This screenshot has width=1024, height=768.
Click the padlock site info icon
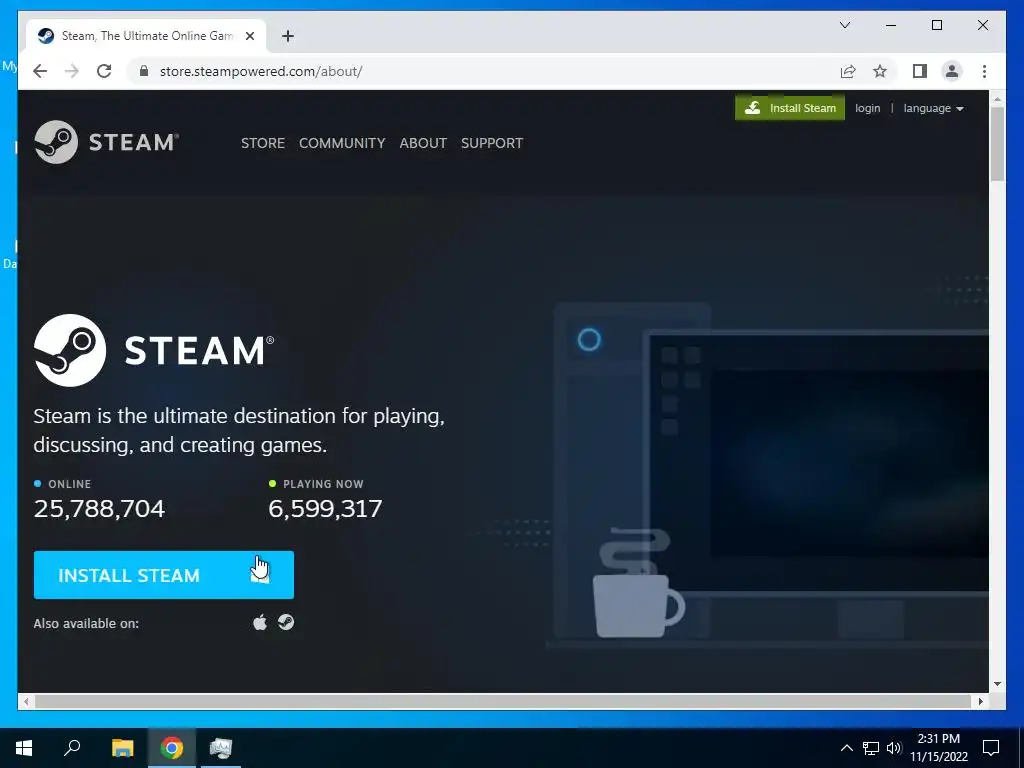point(144,71)
